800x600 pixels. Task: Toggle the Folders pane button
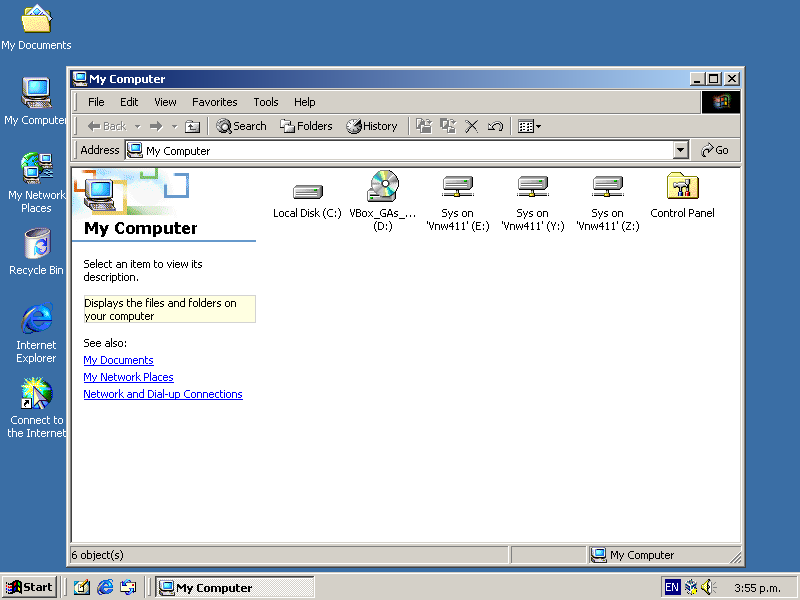[x=306, y=126]
